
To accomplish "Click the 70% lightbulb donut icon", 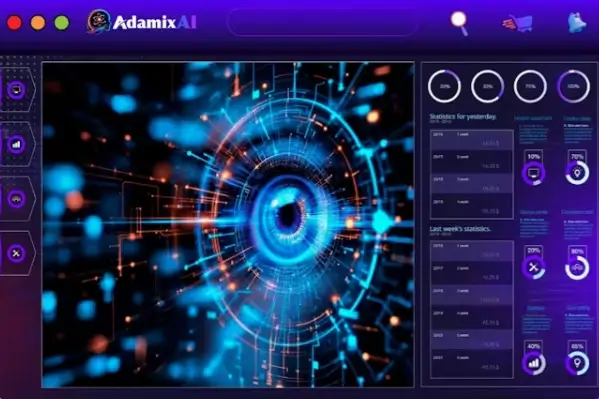I will pos(577,173).
